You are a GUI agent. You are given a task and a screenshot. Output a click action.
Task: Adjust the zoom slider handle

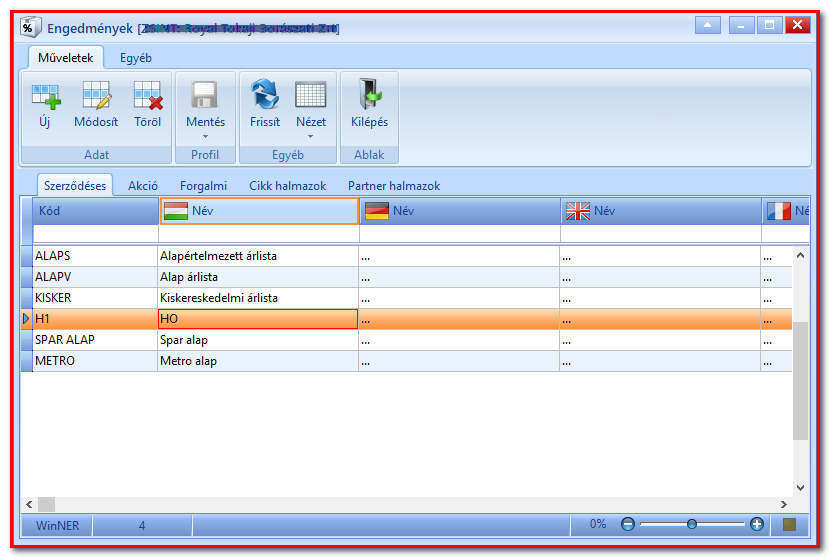click(692, 525)
